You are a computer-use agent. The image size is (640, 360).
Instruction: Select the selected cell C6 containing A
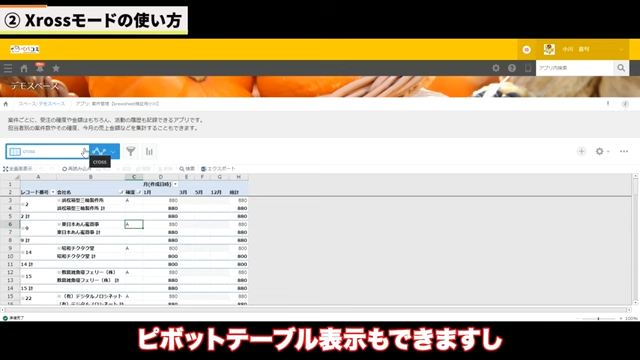pos(134,224)
